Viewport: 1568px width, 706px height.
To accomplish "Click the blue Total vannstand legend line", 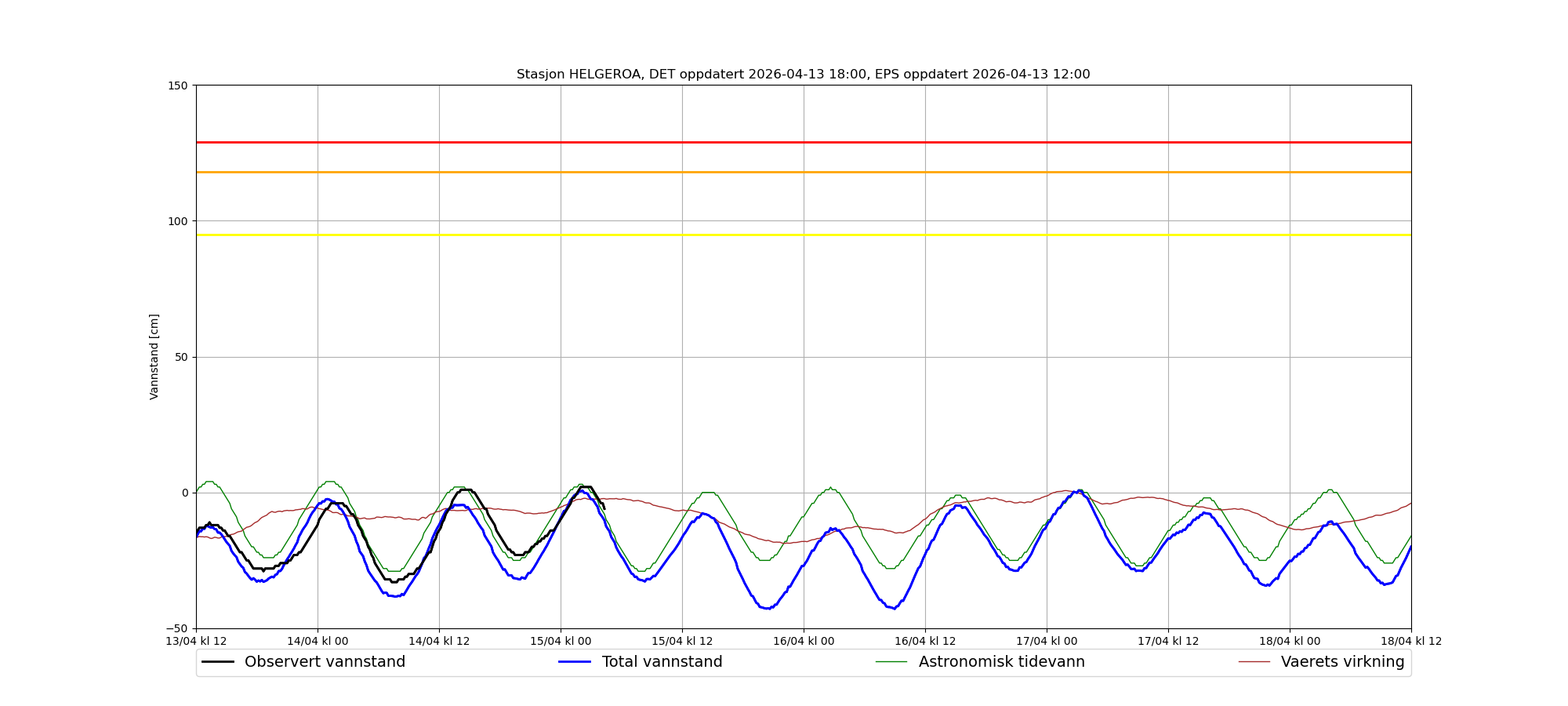I will tap(574, 662).
